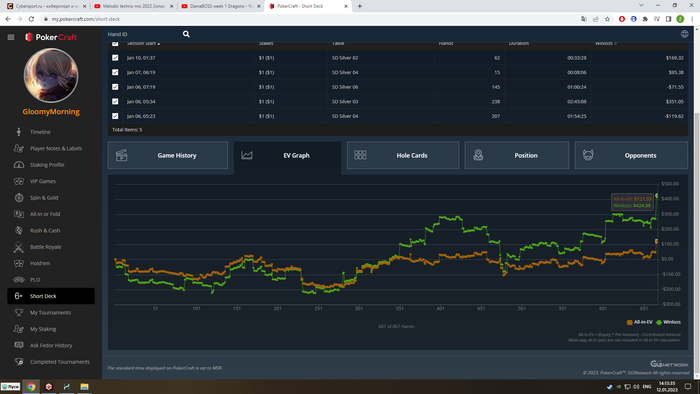Deselect the Jan 06, 05:23 session row
Image resolution: width=700 pixels, height=394 pixels.
coord(115,116)
